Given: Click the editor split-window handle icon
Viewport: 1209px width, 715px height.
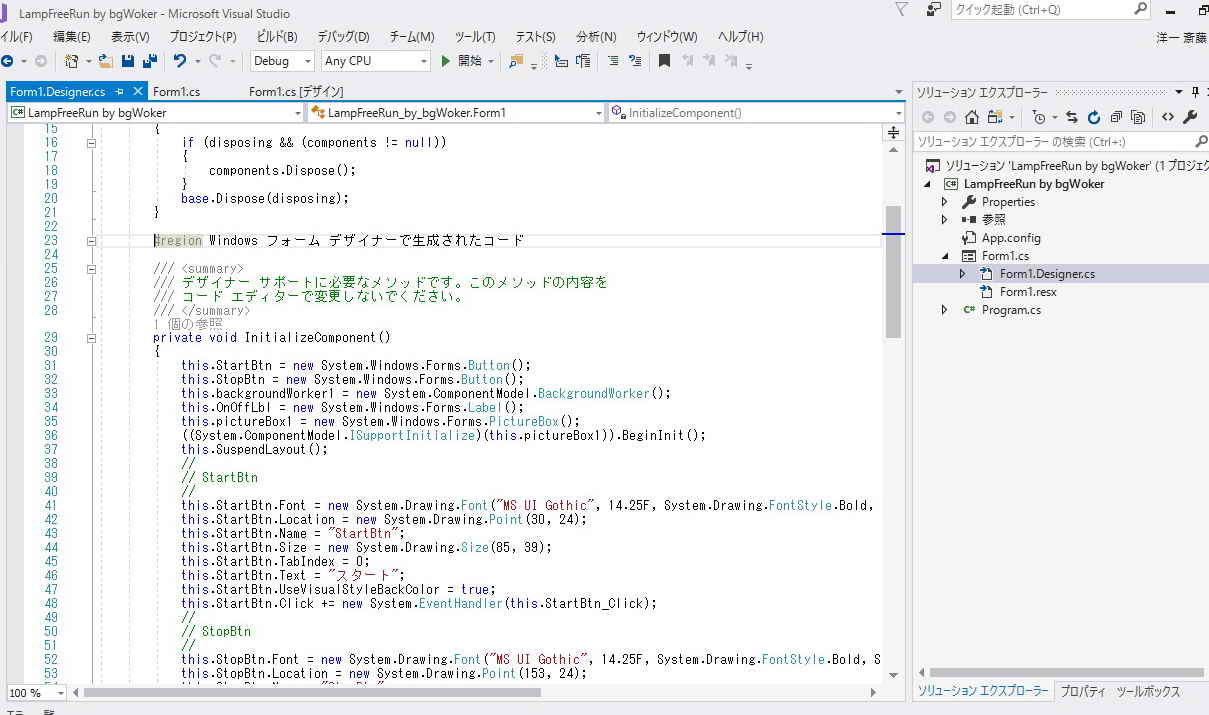Looking at the screenshot, I should point(893,133).
